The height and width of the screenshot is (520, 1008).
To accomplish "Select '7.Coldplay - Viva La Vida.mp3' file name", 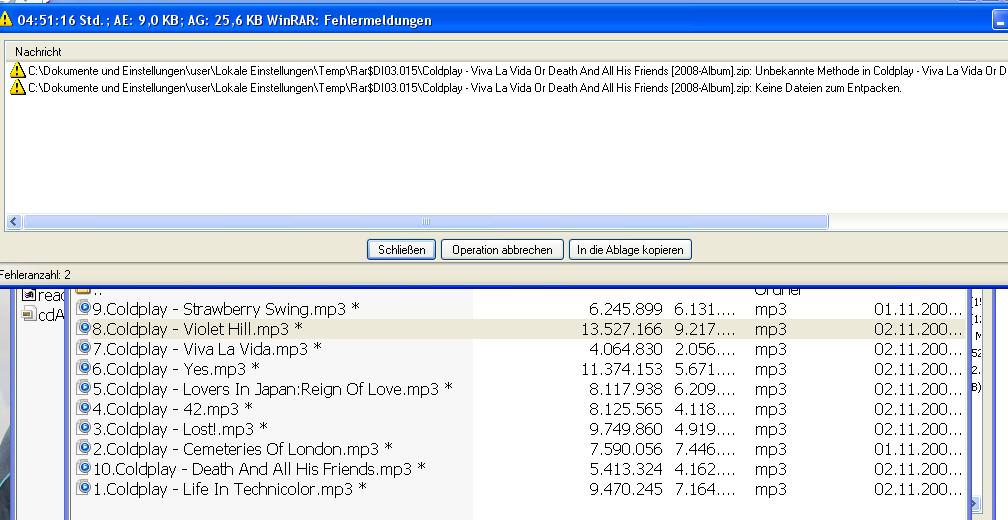I will tap(207, 349).
